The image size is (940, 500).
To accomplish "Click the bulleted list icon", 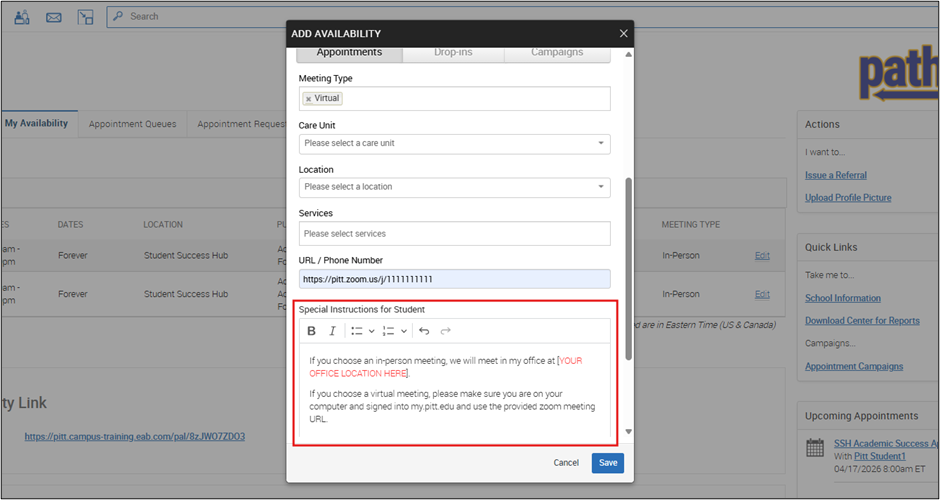I will pos(357,330).
